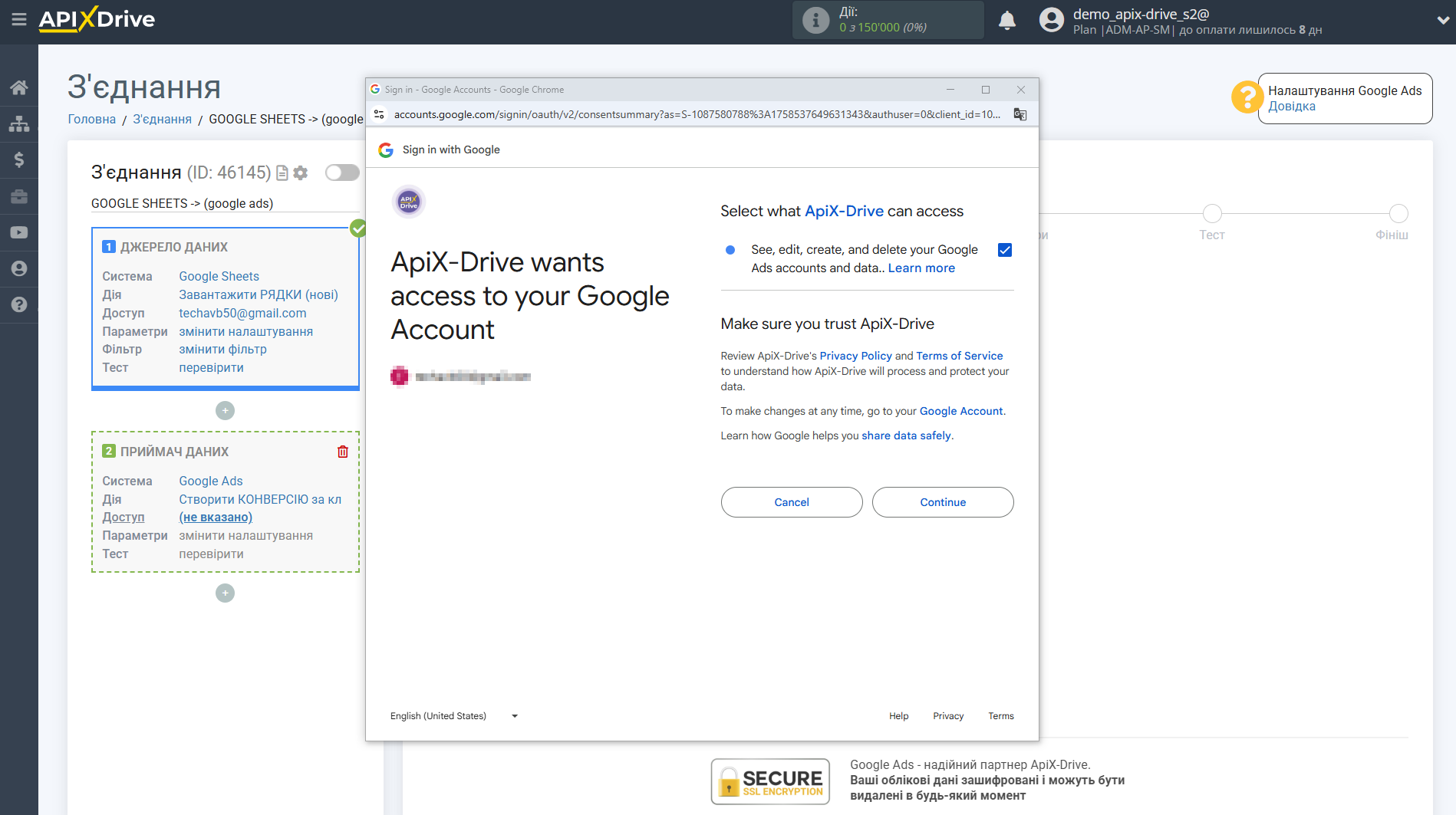Click the Тест step marker
Screen dimensions: 1456x815
coord(1211,214)
